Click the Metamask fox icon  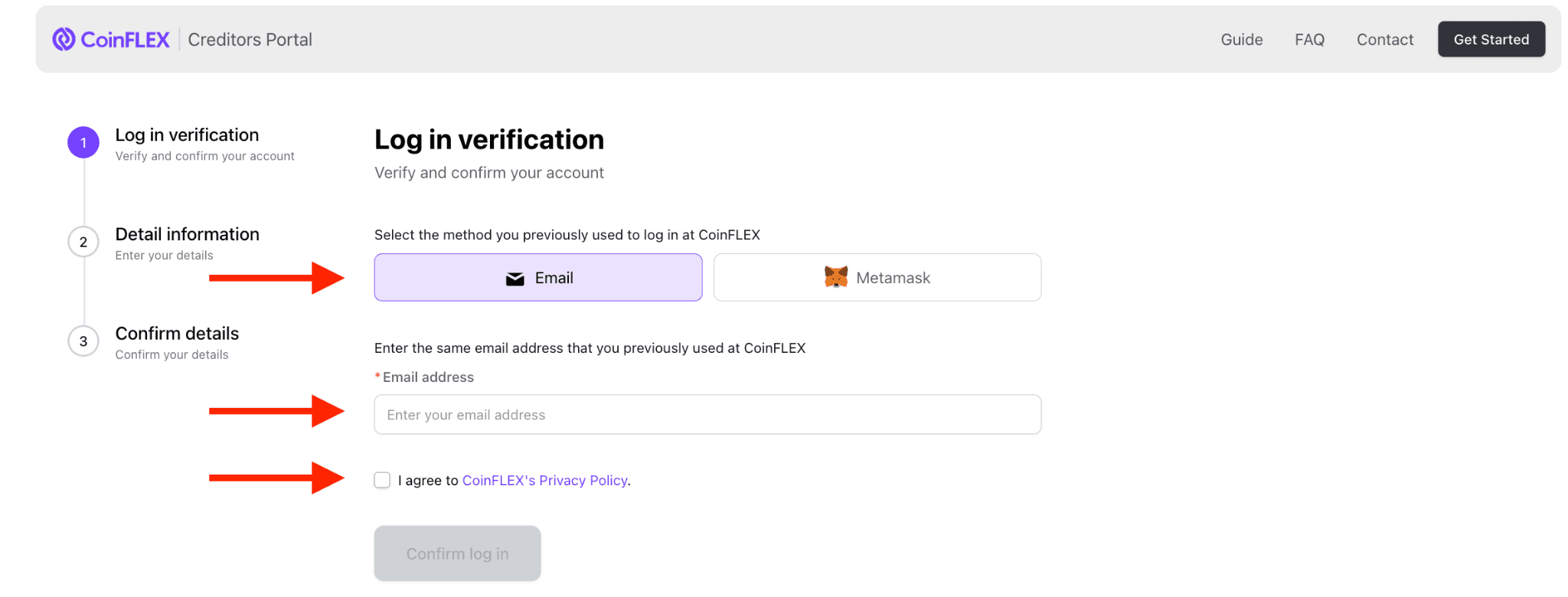pyautogui.click(x=836, y=277)
